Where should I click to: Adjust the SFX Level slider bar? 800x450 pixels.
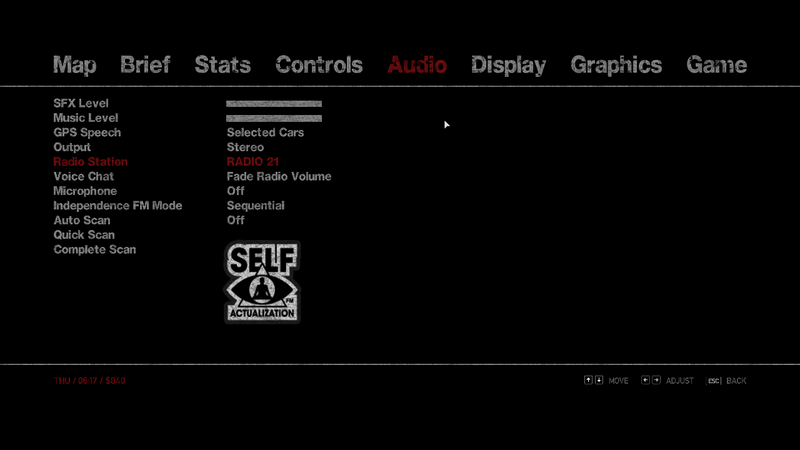274,104
